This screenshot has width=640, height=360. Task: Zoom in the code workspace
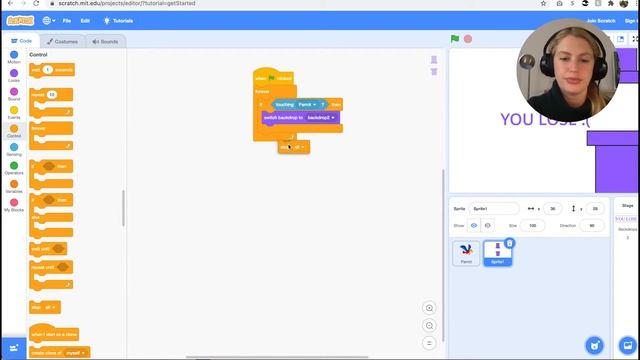tap(429, 308)
